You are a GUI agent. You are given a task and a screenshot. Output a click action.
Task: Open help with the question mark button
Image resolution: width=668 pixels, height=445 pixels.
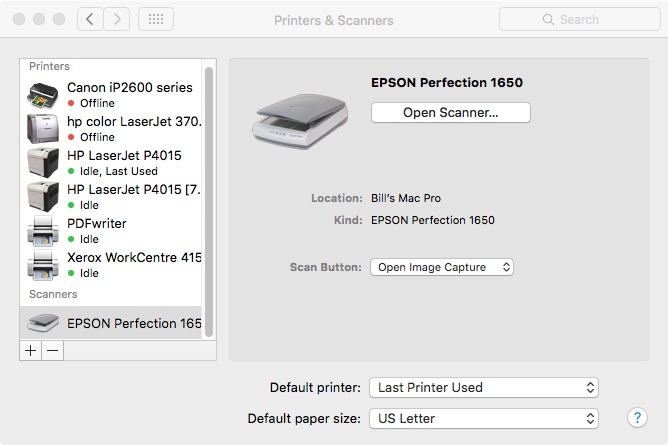tap(637, 418)
